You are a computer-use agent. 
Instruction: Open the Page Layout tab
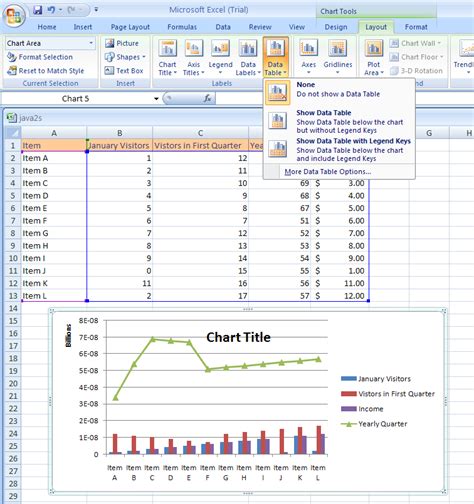(130, 27)
